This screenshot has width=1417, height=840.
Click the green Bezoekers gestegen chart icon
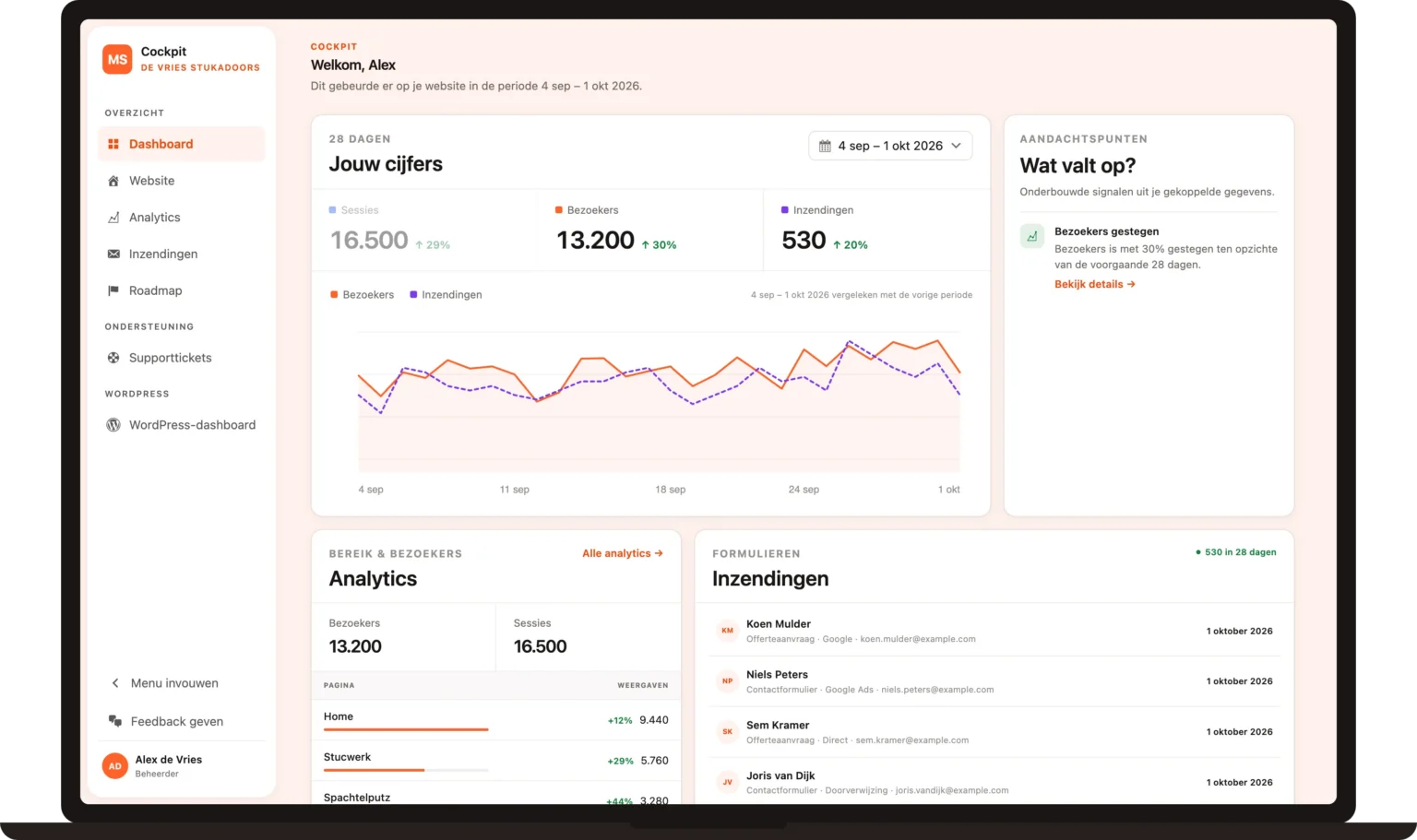pyautogui.click(x=1032, y=236)
